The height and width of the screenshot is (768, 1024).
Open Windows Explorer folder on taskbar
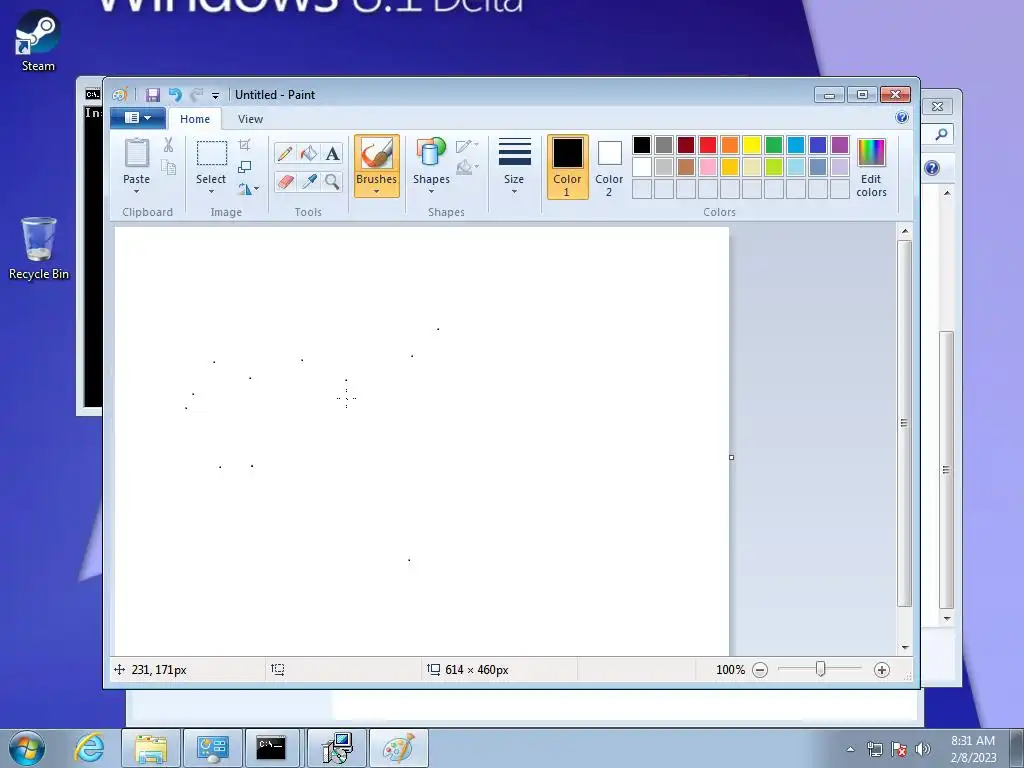[151, 748]
